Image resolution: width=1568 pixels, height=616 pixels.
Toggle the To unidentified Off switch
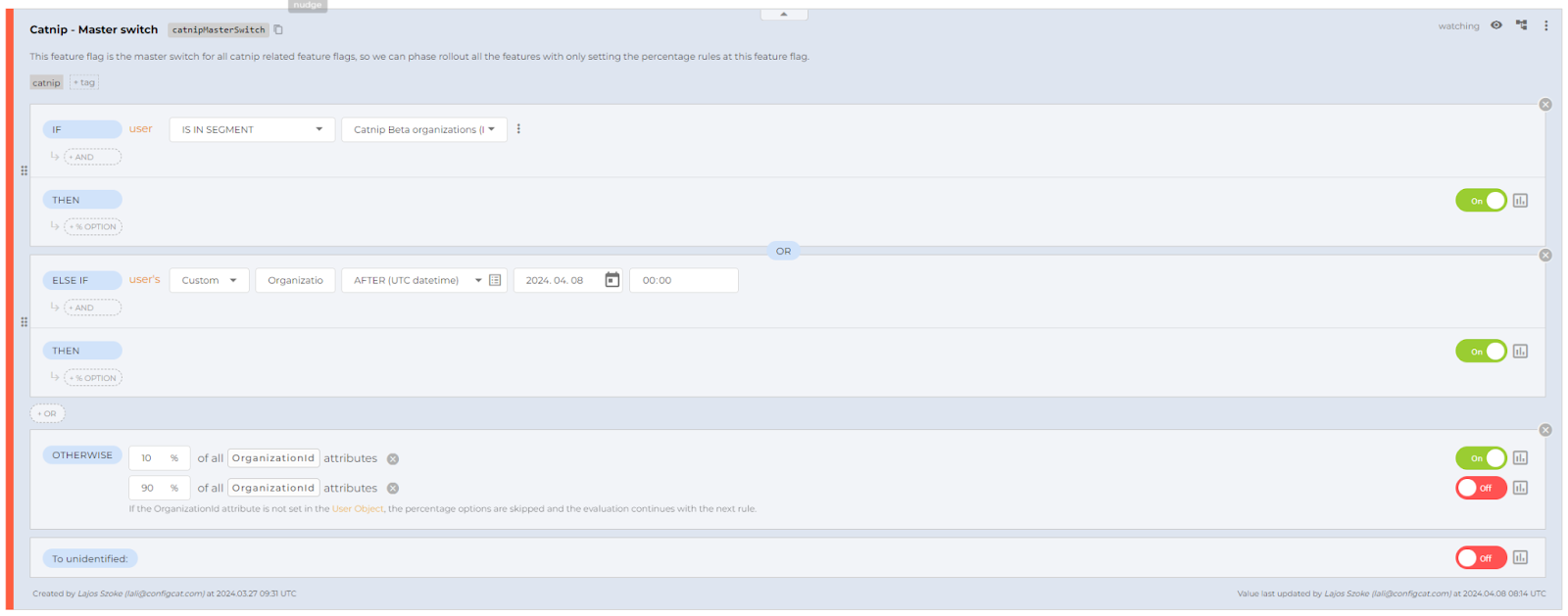pyautogui.click(x=1481, y=558)
